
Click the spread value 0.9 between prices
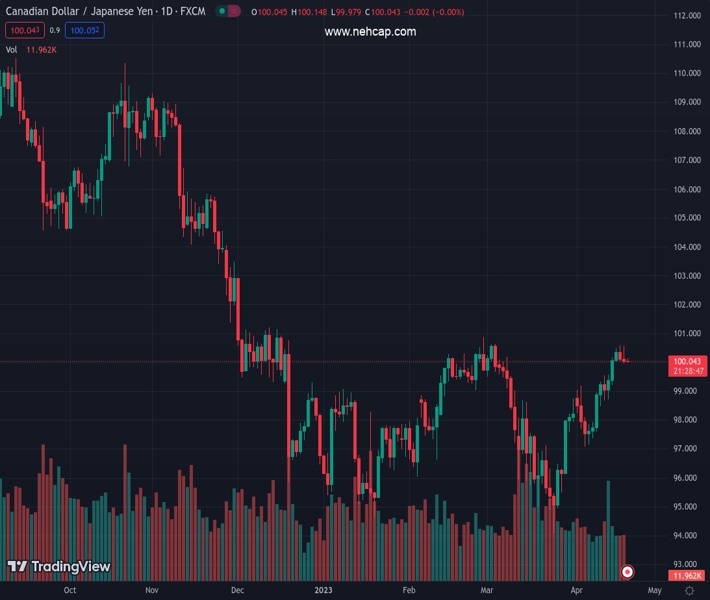55,31
